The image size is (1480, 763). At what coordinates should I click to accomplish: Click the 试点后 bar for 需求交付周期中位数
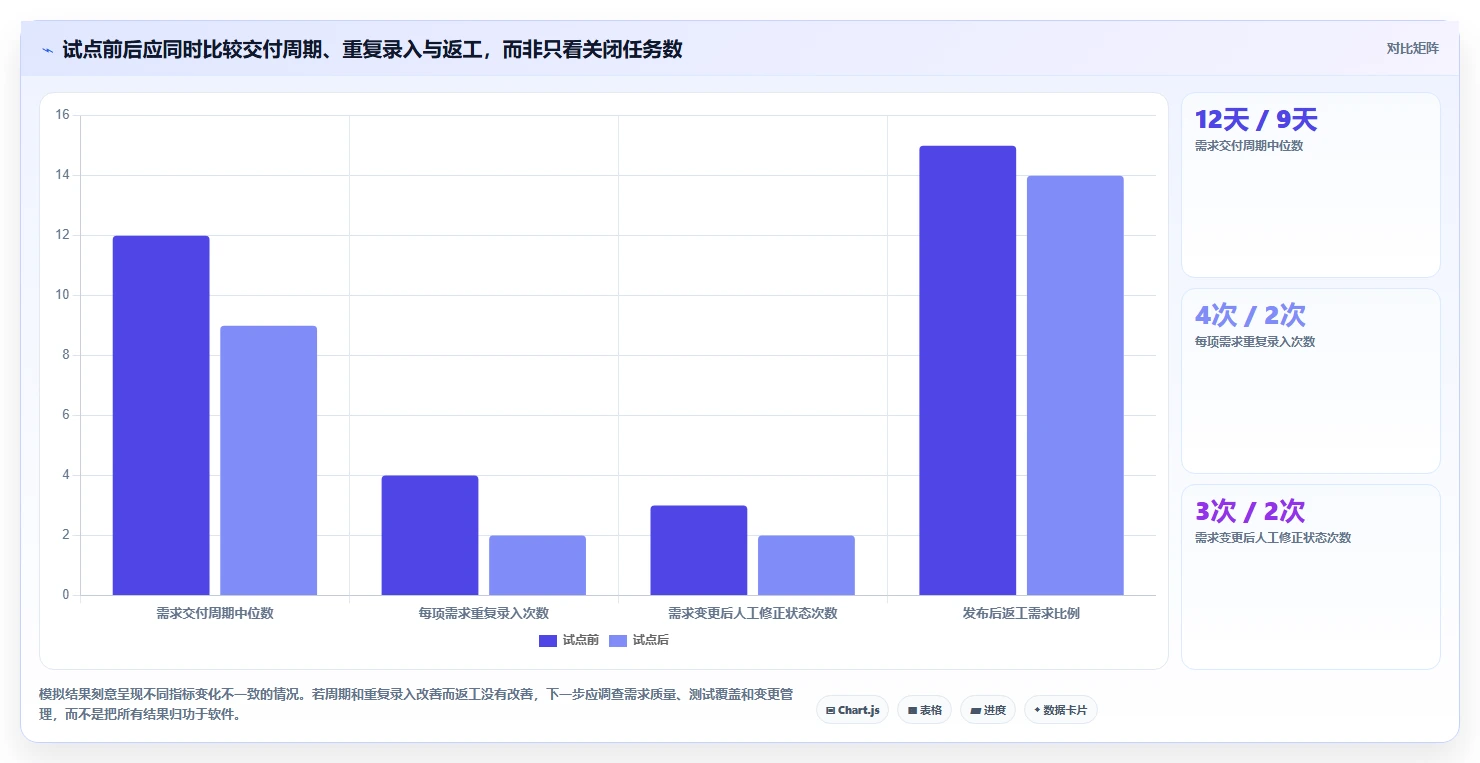tap(269, 460)
